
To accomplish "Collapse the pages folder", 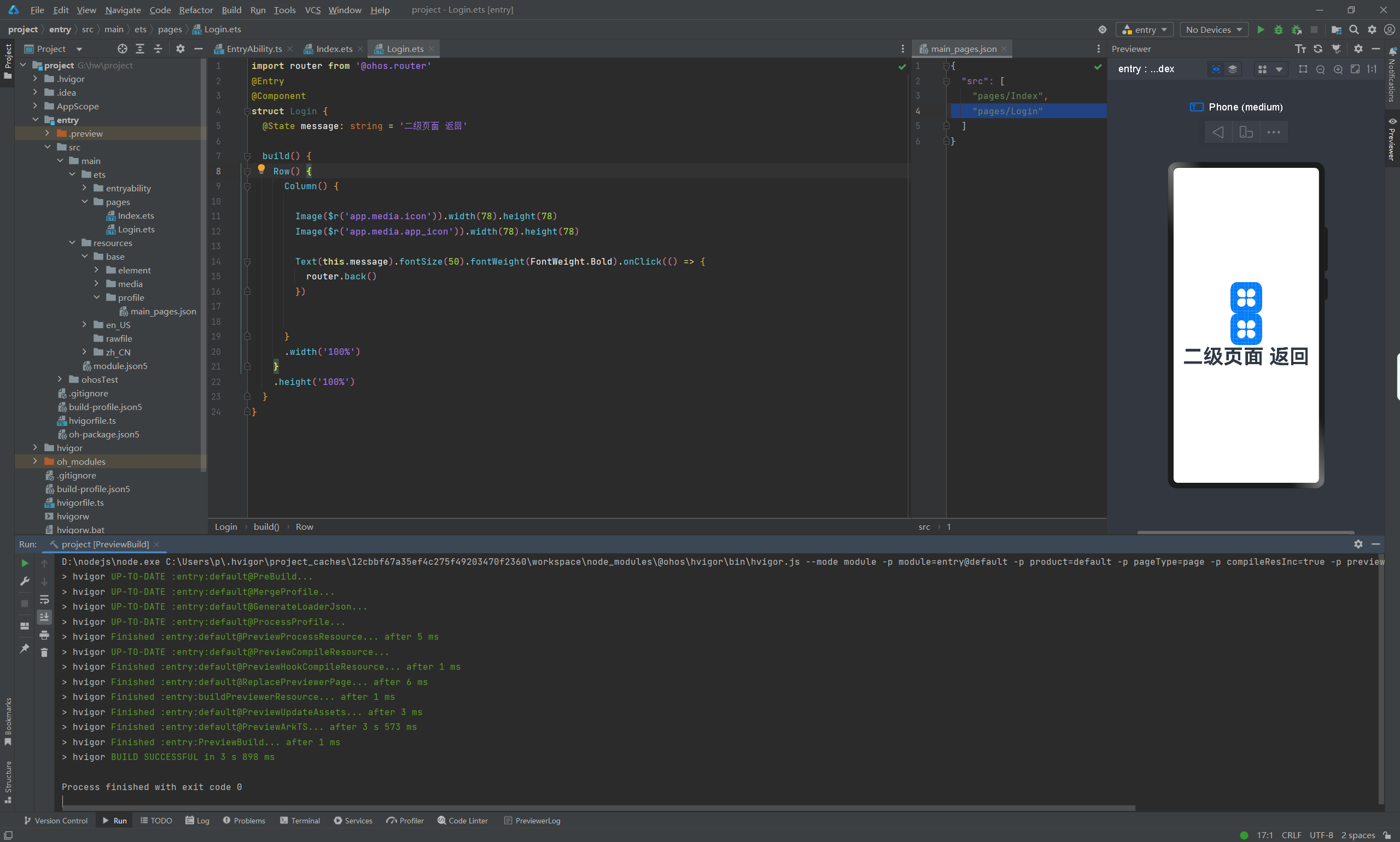I will coord(85,202).
